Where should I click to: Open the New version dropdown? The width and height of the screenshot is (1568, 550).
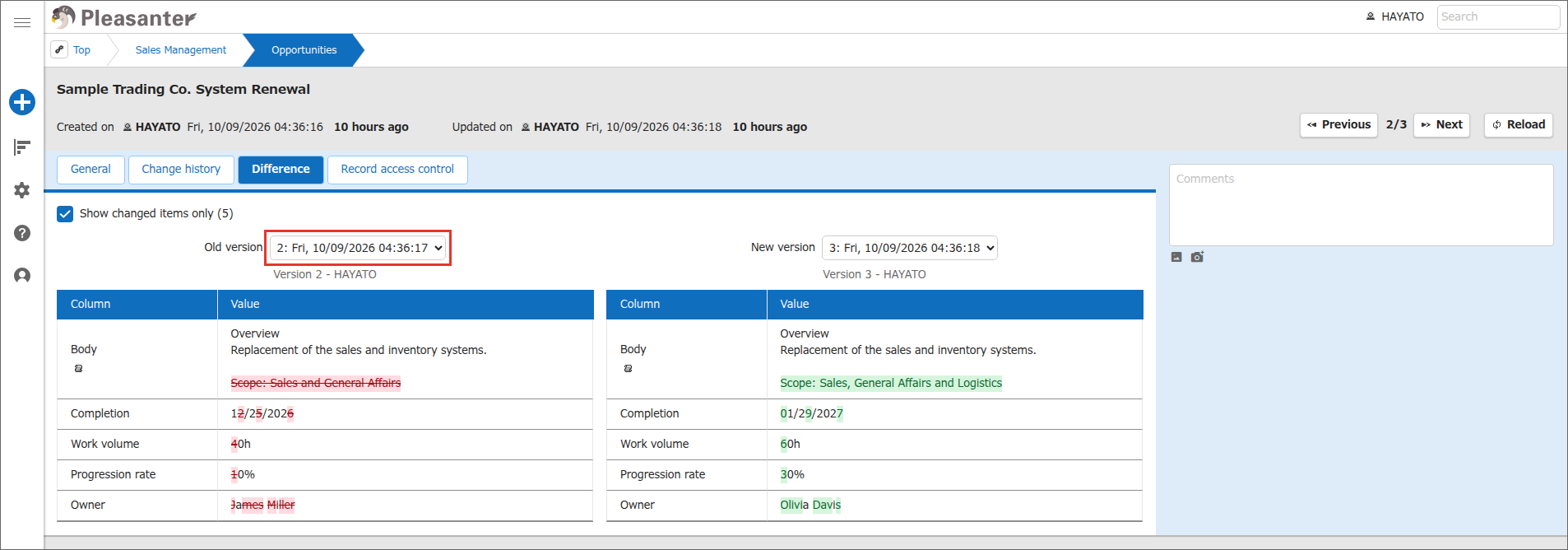pos(910,248)
